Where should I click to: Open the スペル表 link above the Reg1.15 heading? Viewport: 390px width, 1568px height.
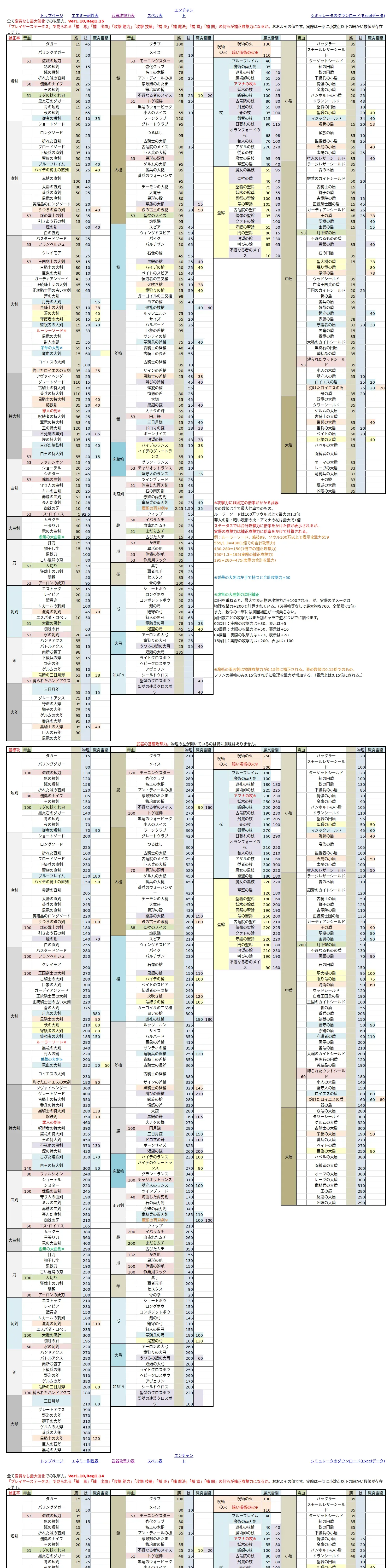155,15
